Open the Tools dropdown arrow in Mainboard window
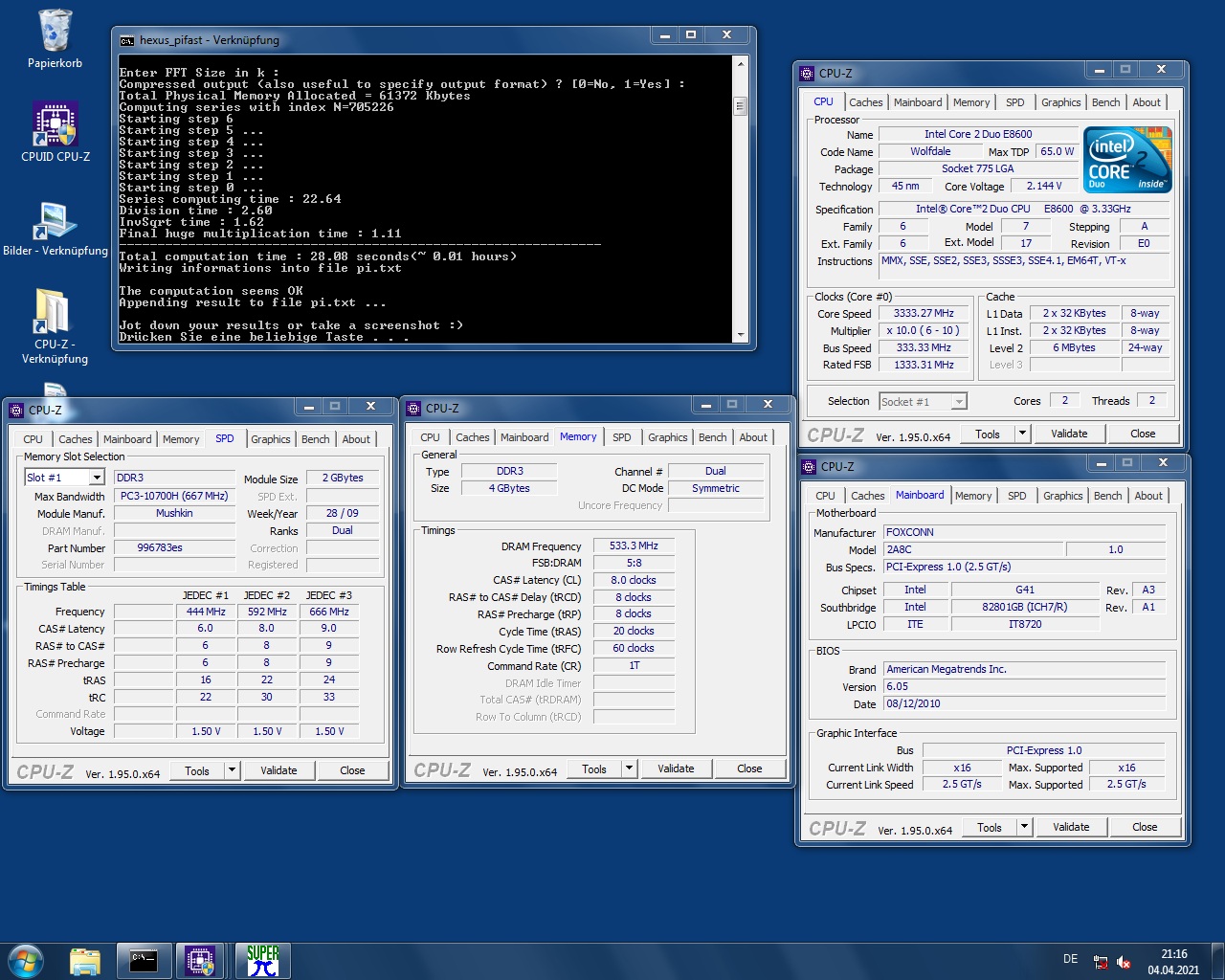Image resolution: width=1225 pixels, height=980 pixels. pos(1024,827)
